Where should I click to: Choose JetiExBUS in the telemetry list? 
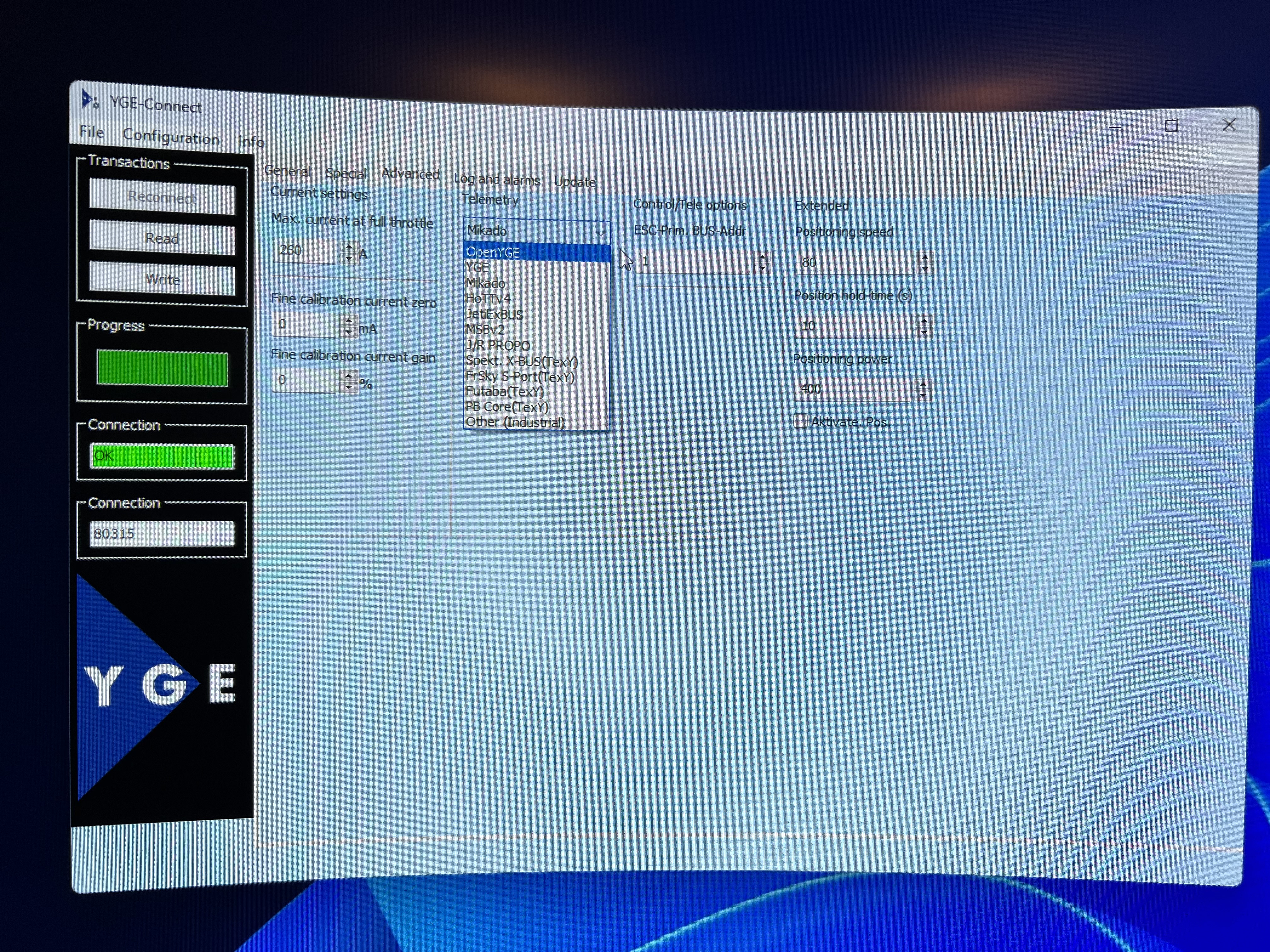(494, 314)
